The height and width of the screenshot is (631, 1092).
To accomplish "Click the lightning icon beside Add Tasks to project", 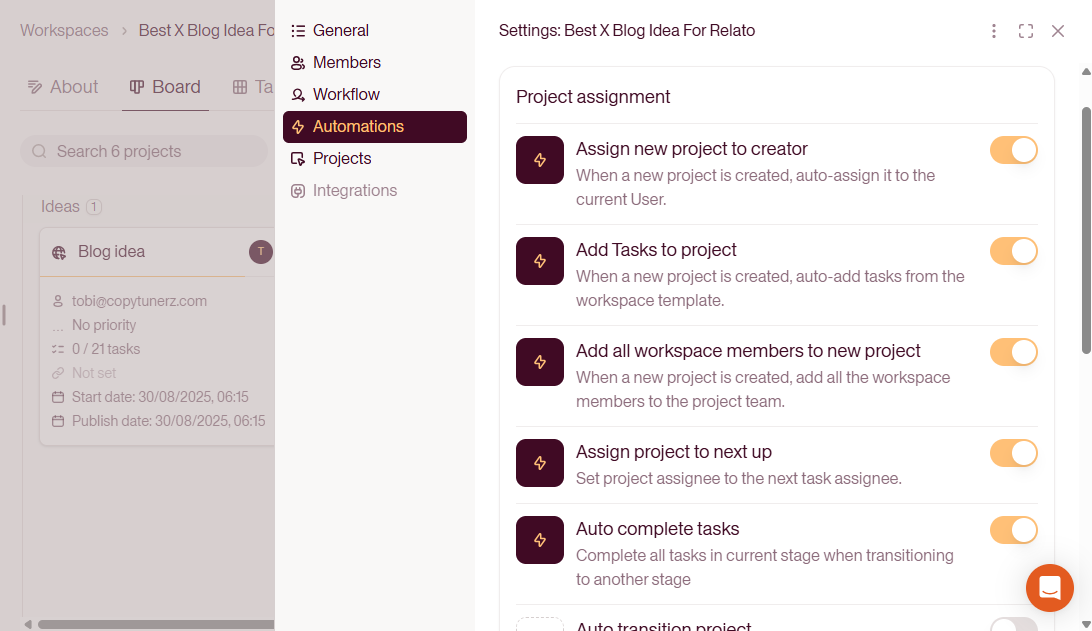I will click(540, 261).
